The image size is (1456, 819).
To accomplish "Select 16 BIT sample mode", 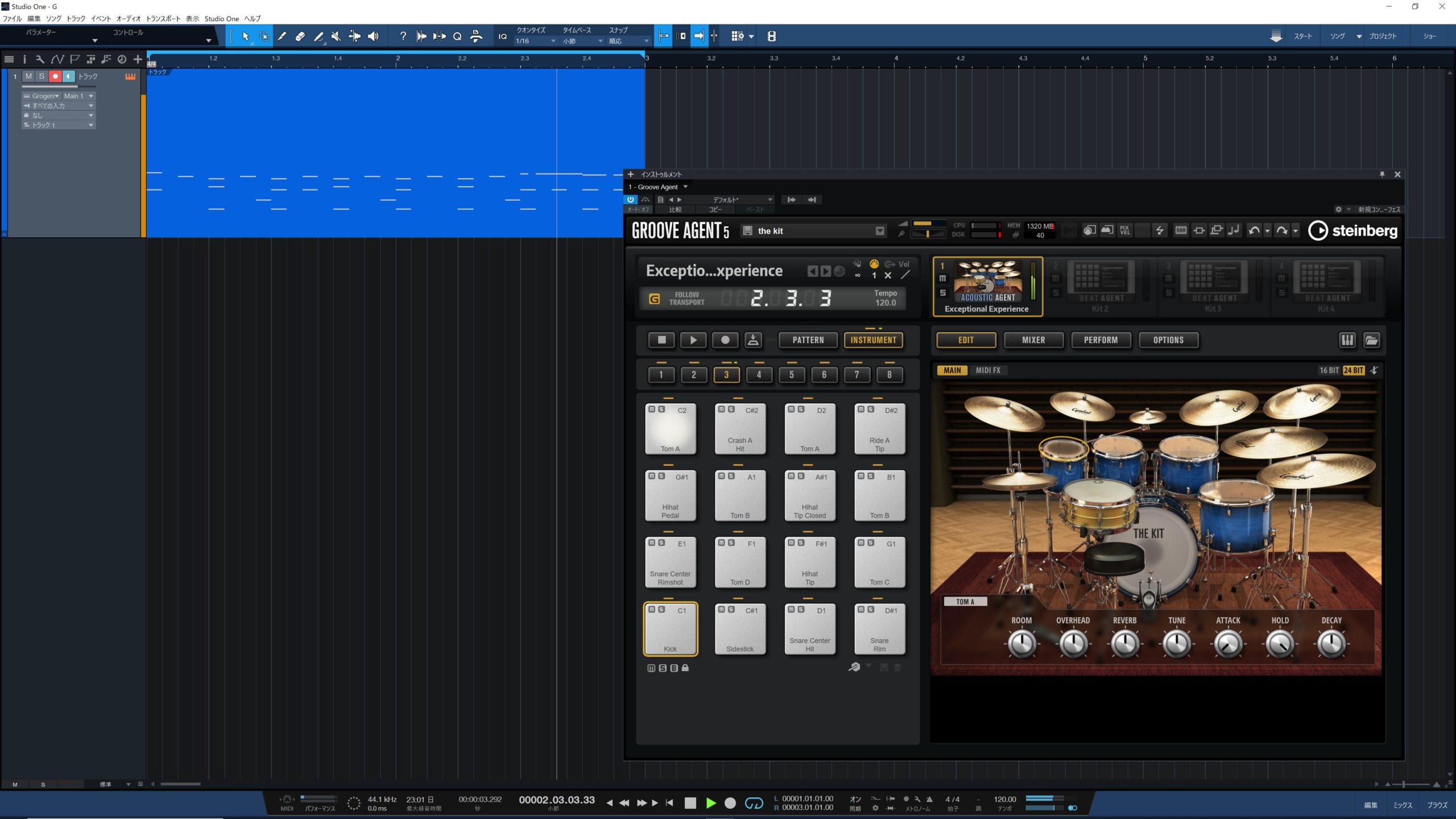I will 1329,370.
